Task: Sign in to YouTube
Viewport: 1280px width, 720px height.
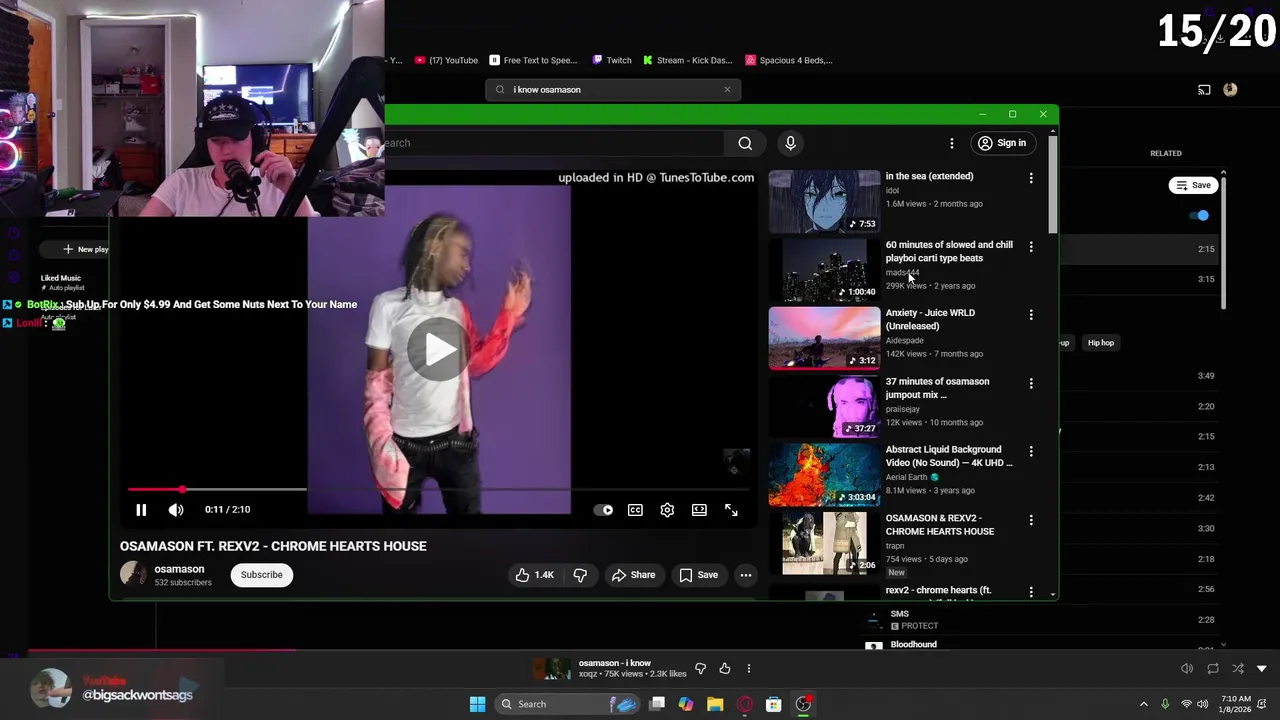Action: (x=1002, y=143)
